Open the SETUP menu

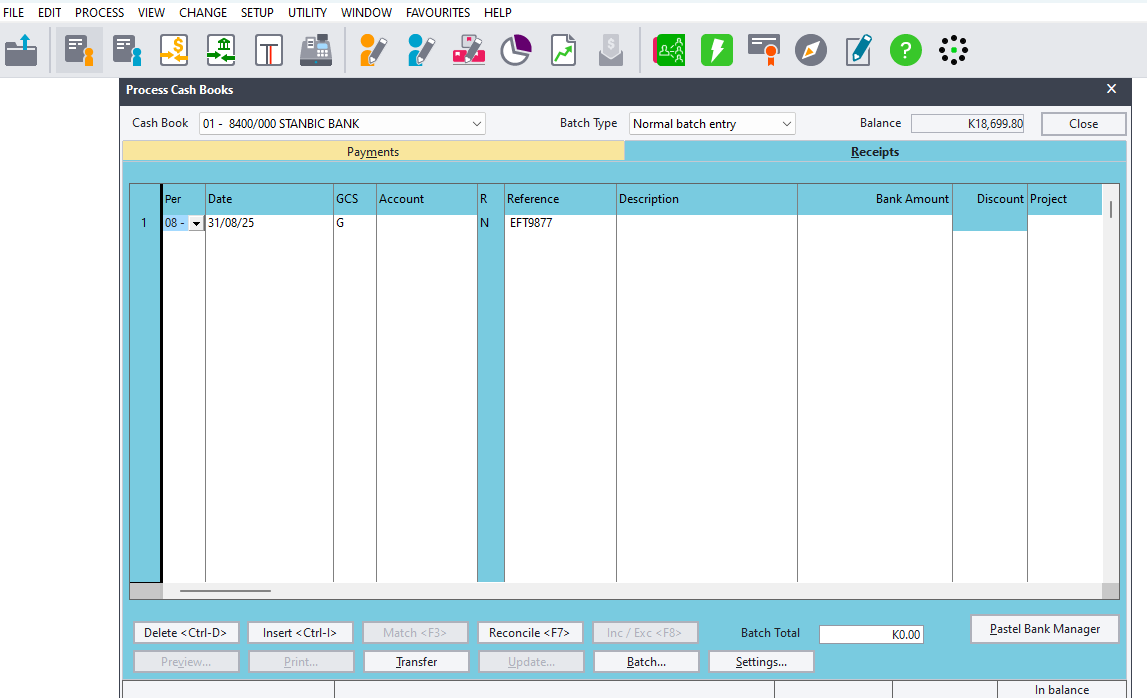[x=257, y=12]
